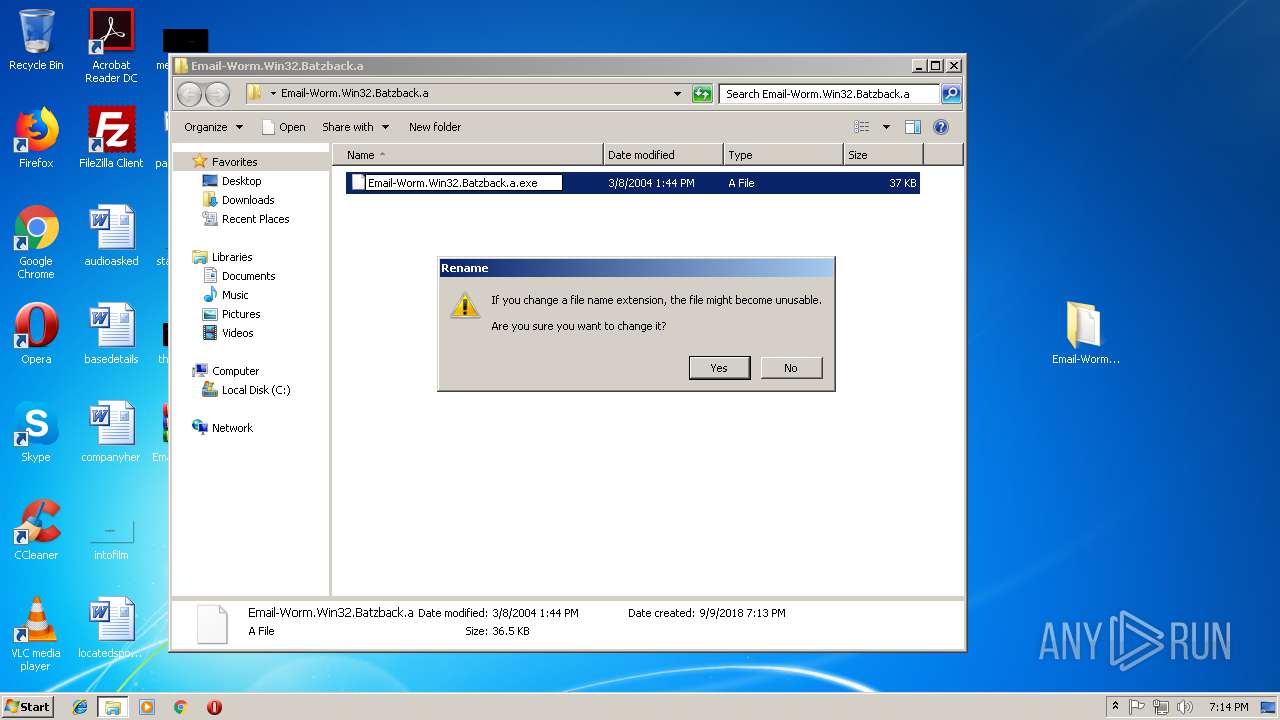Select Computer in the navigation pane
The height and width of the screenshot is (720, 1280).
(235, 371)
